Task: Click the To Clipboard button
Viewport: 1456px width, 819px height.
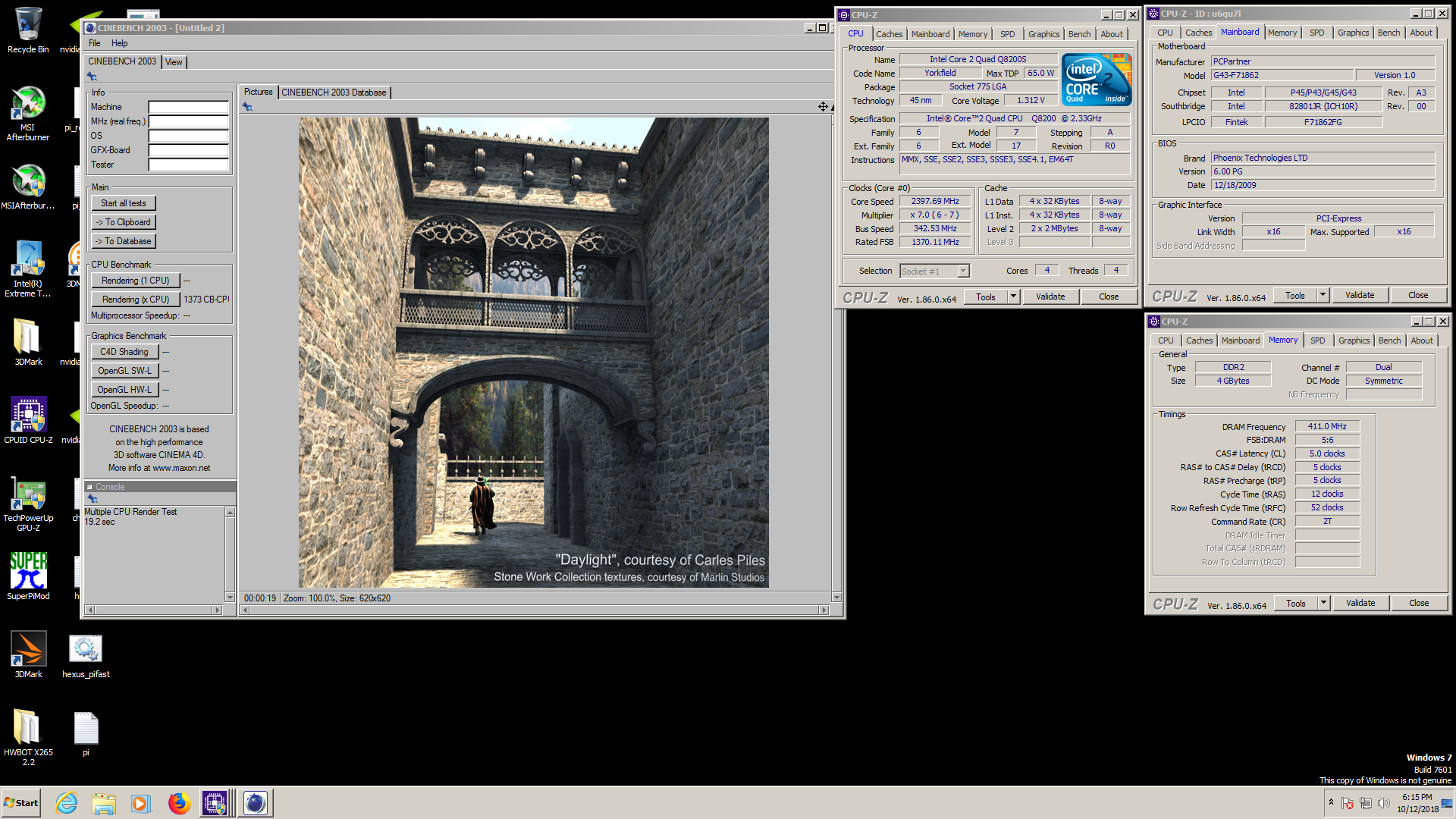Action: coord(124,222)
